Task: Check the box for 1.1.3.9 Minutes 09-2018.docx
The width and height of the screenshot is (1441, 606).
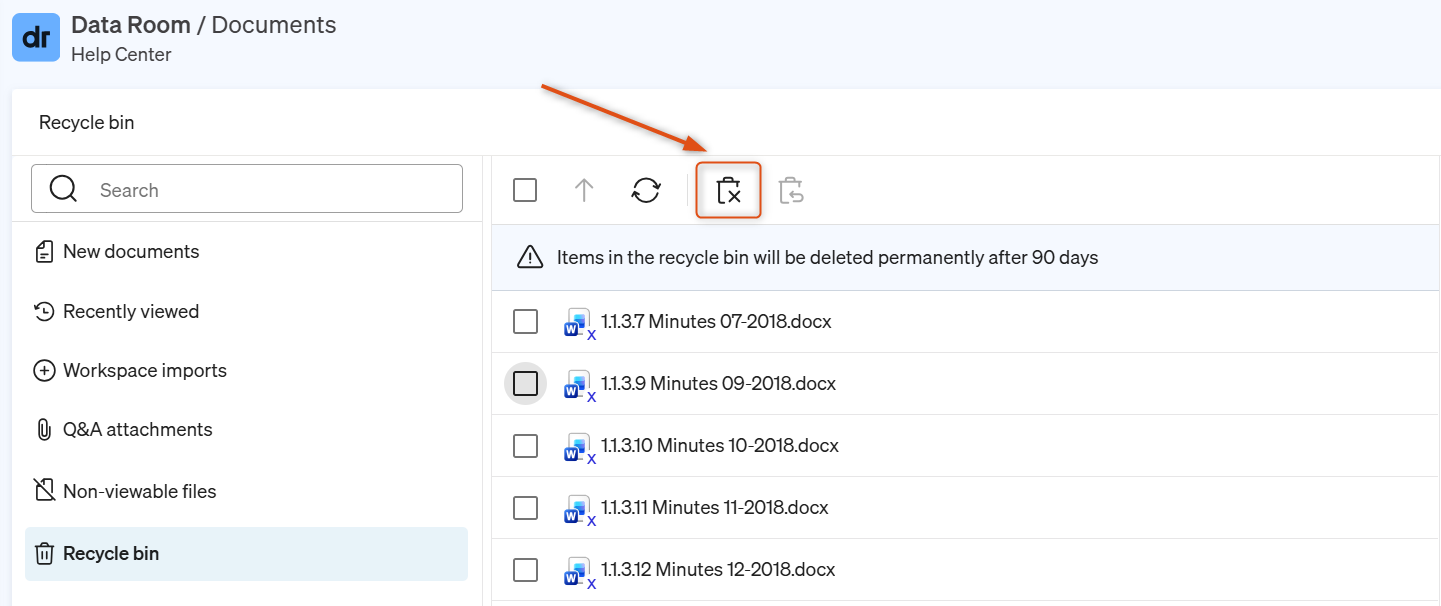Action: [x=525, y=383]
